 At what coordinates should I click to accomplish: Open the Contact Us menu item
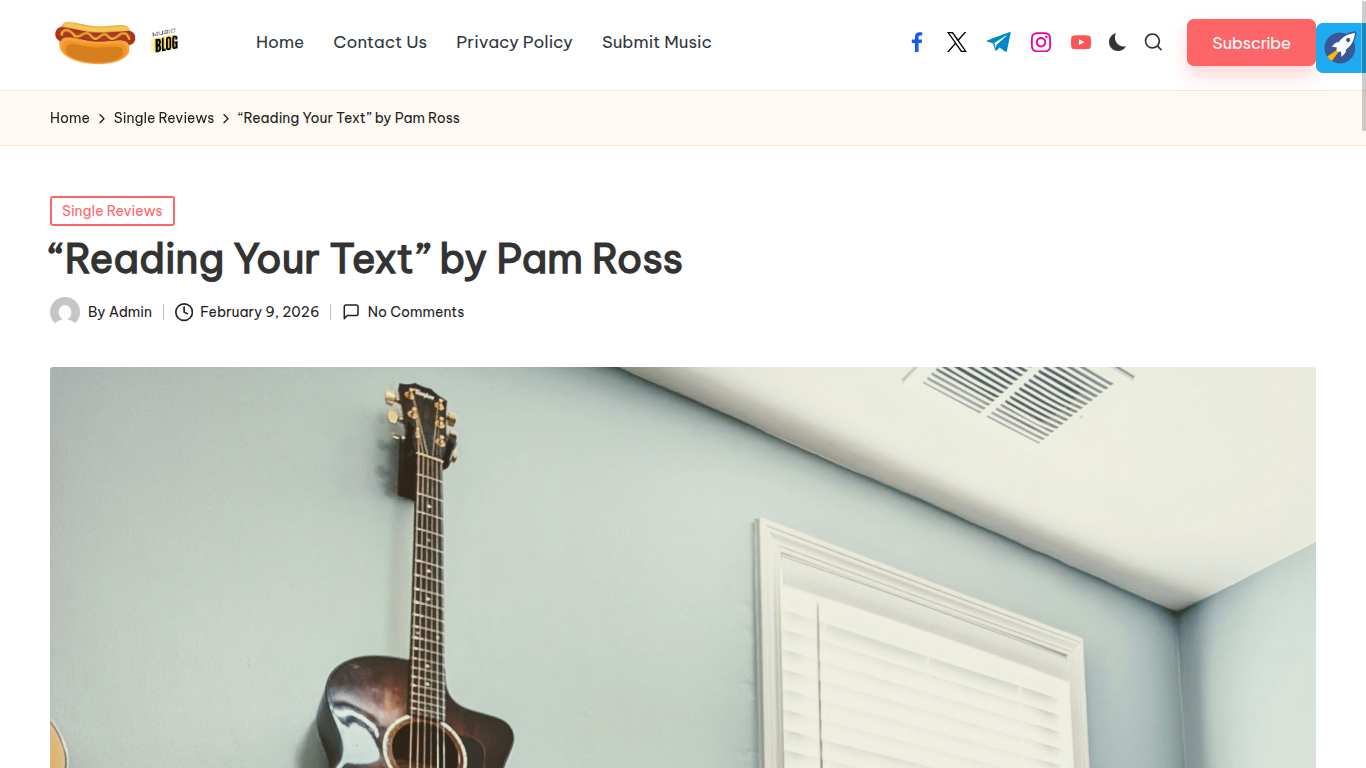tap(380, 42)
